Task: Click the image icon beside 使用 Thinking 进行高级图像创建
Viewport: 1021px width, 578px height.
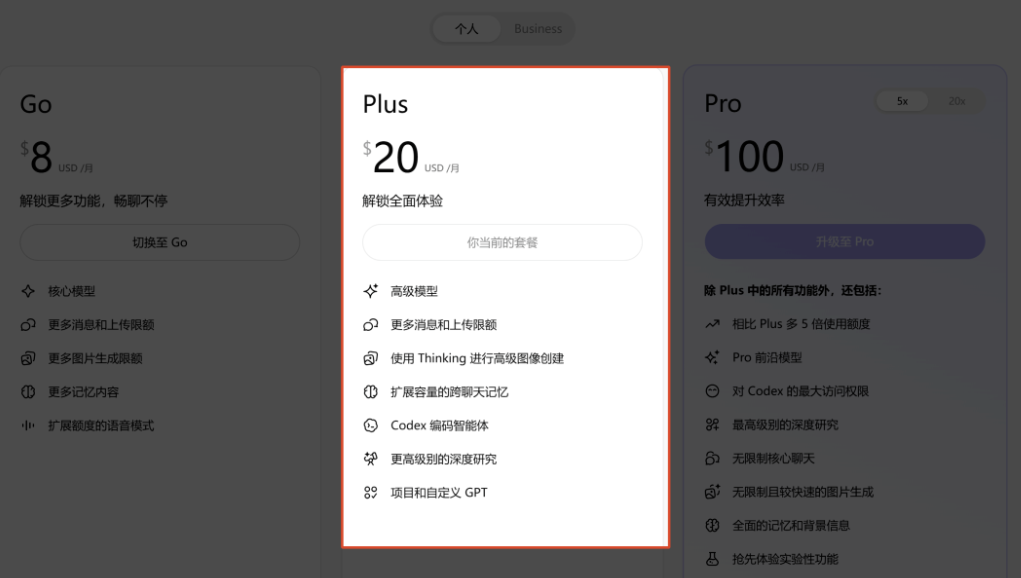Action: pos(371,358)
